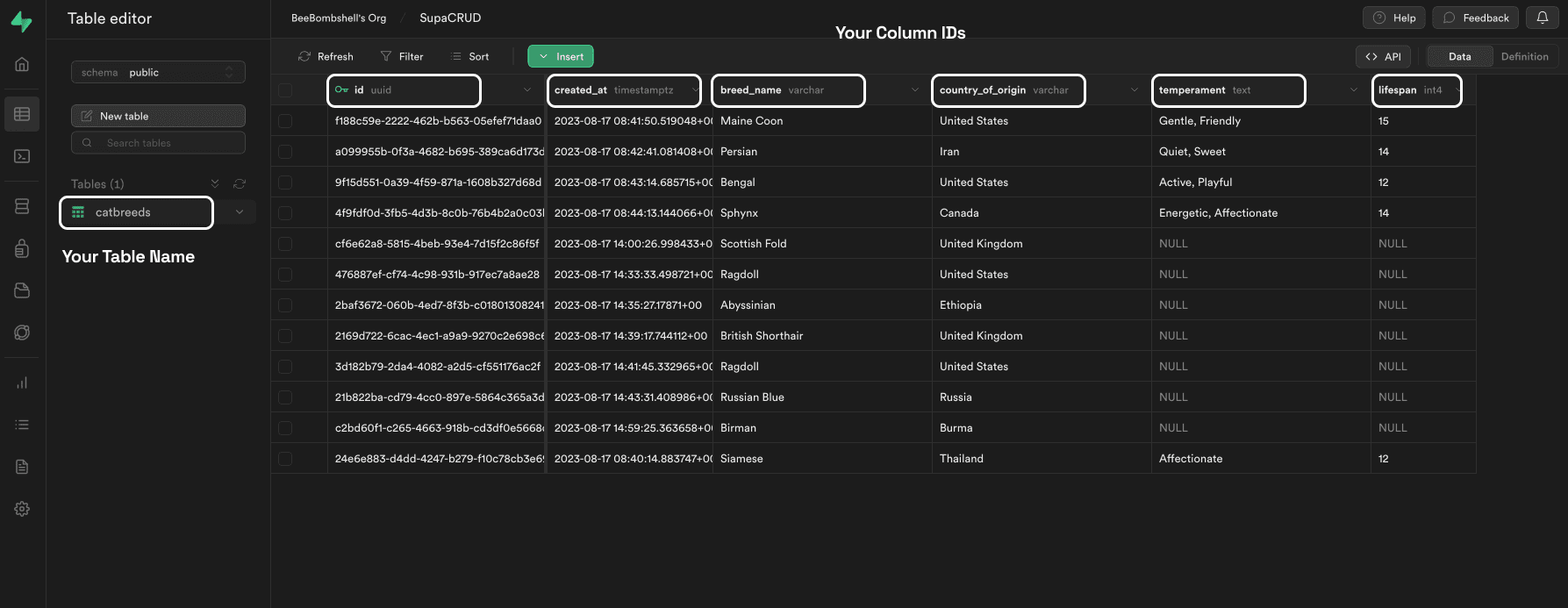Tick the checkbox for Maine Coon row
This screenshot has height=608, width=1568.
[285, 121]
